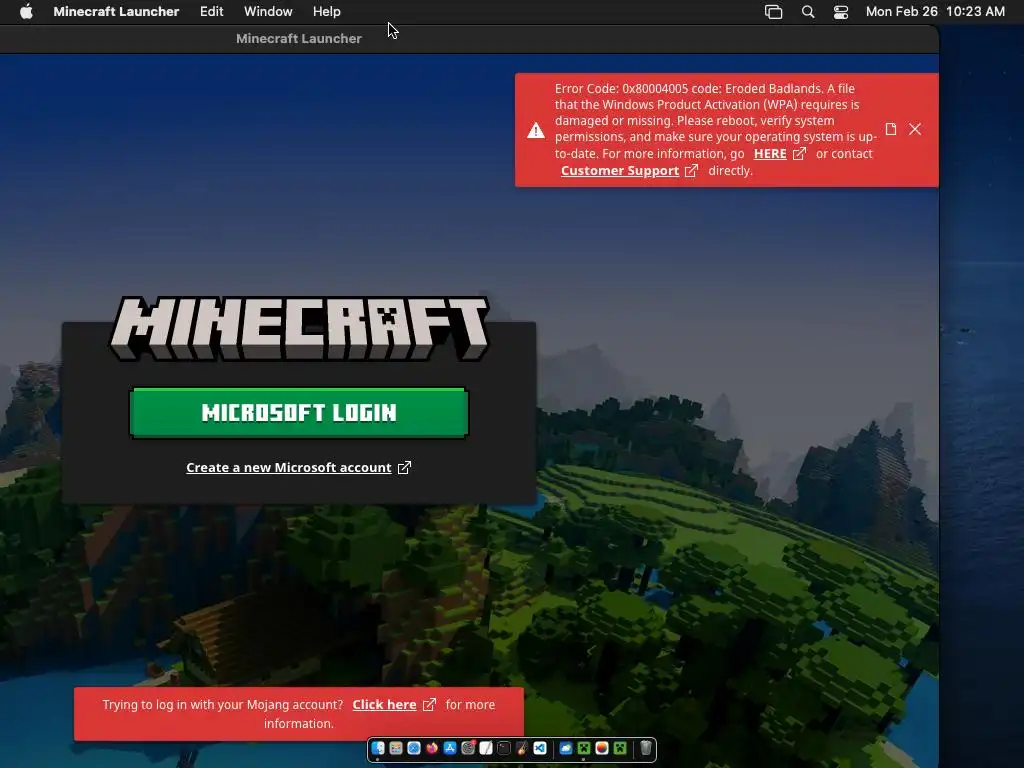
Task: Open the Customer Support link
Action: point(620,171)
